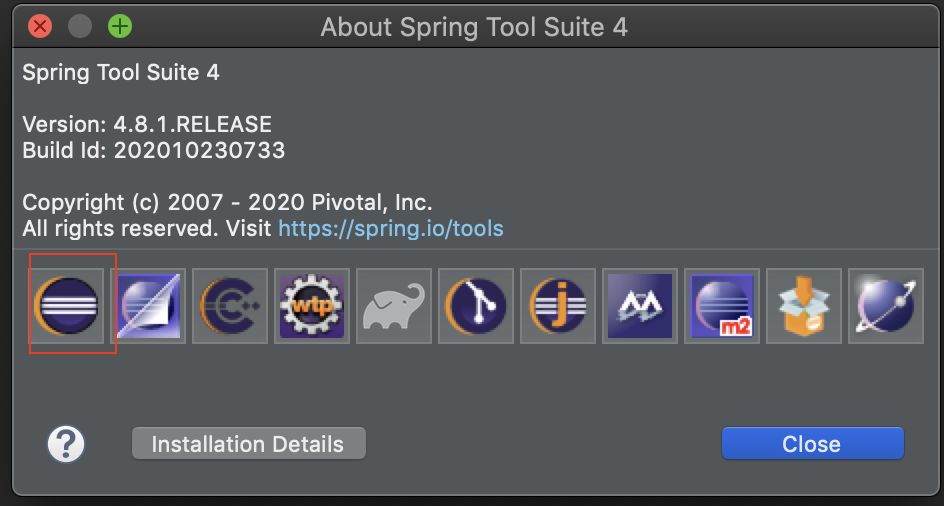Viewport: 944px width, 506px height.
Task: Close the About dialog with Close button
Action: 813,444
